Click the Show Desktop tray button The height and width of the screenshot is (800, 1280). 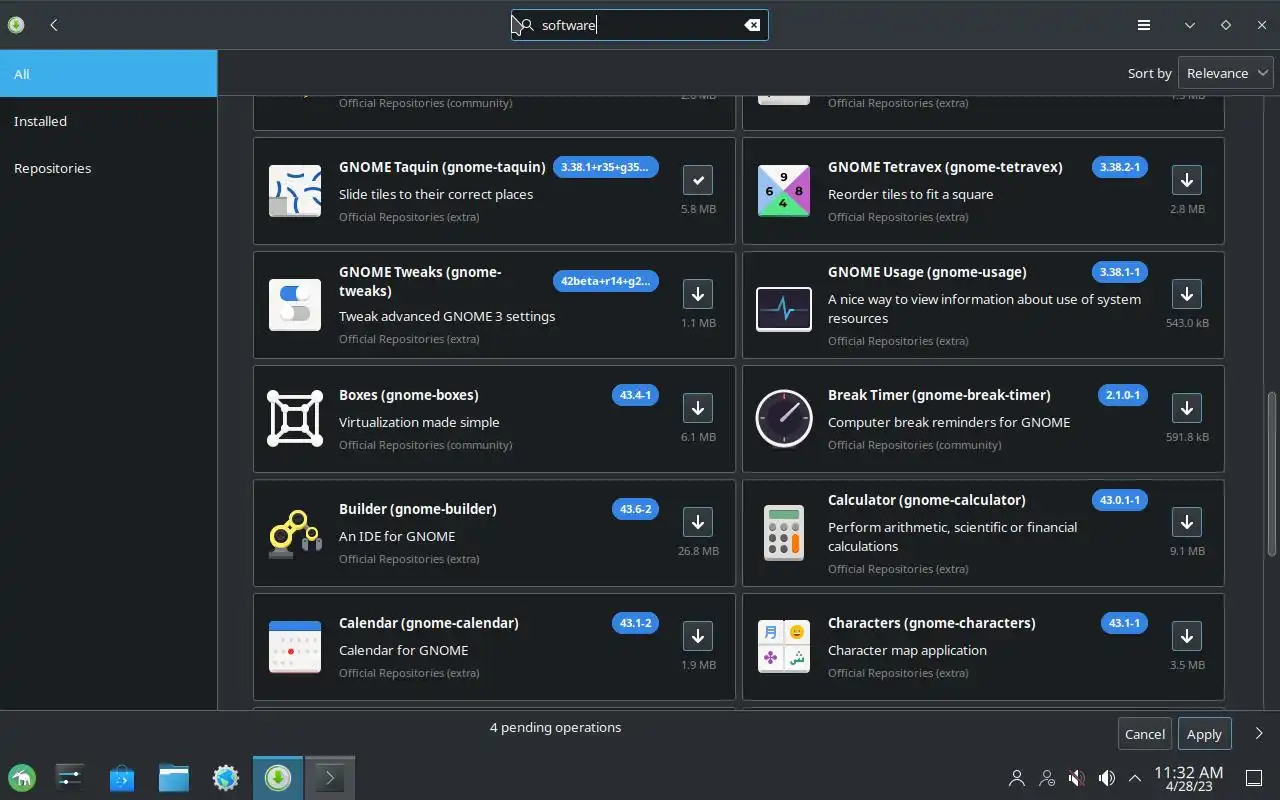click(x=1253, y=777)
